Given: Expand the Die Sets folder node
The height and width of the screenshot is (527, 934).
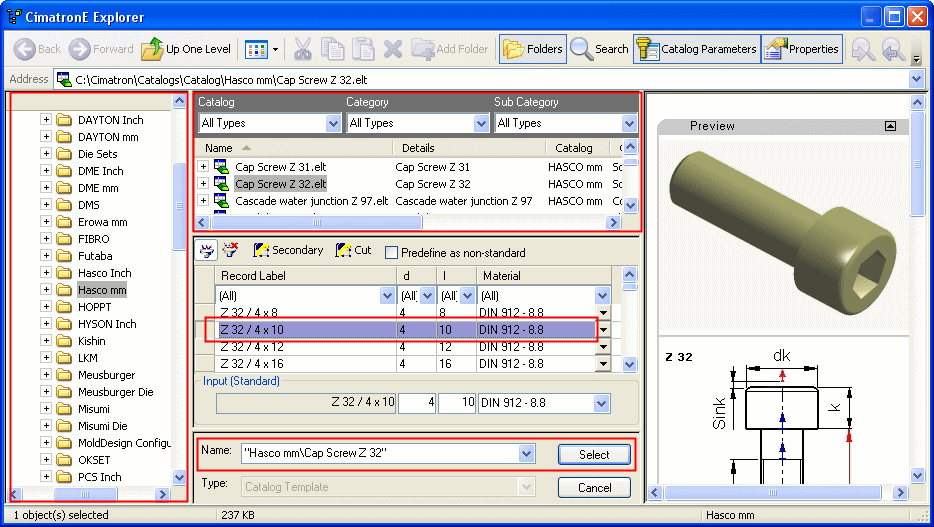Looking at the screenshot, I should [46, 154].
